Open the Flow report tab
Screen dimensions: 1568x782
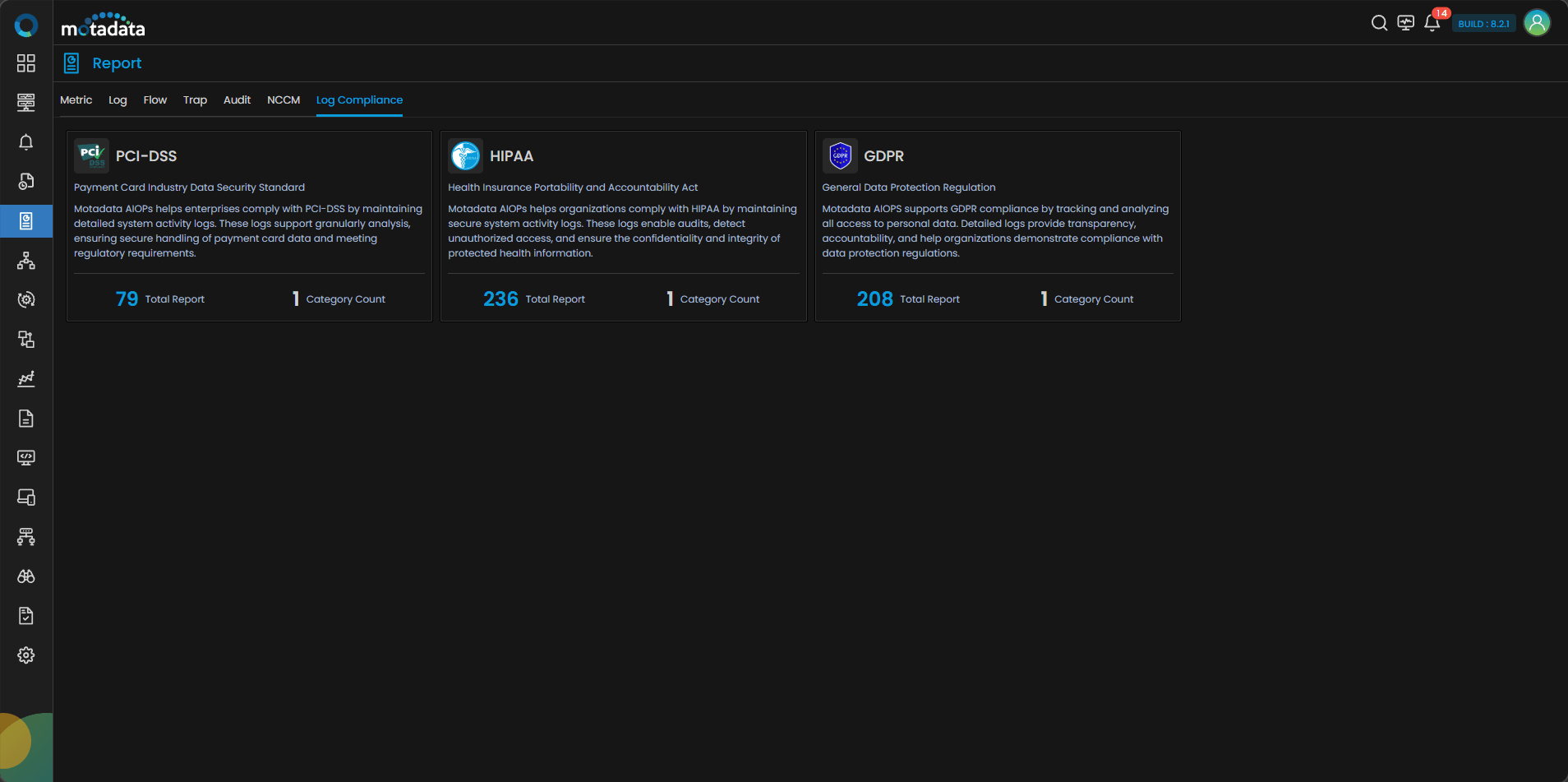(154, 100)
